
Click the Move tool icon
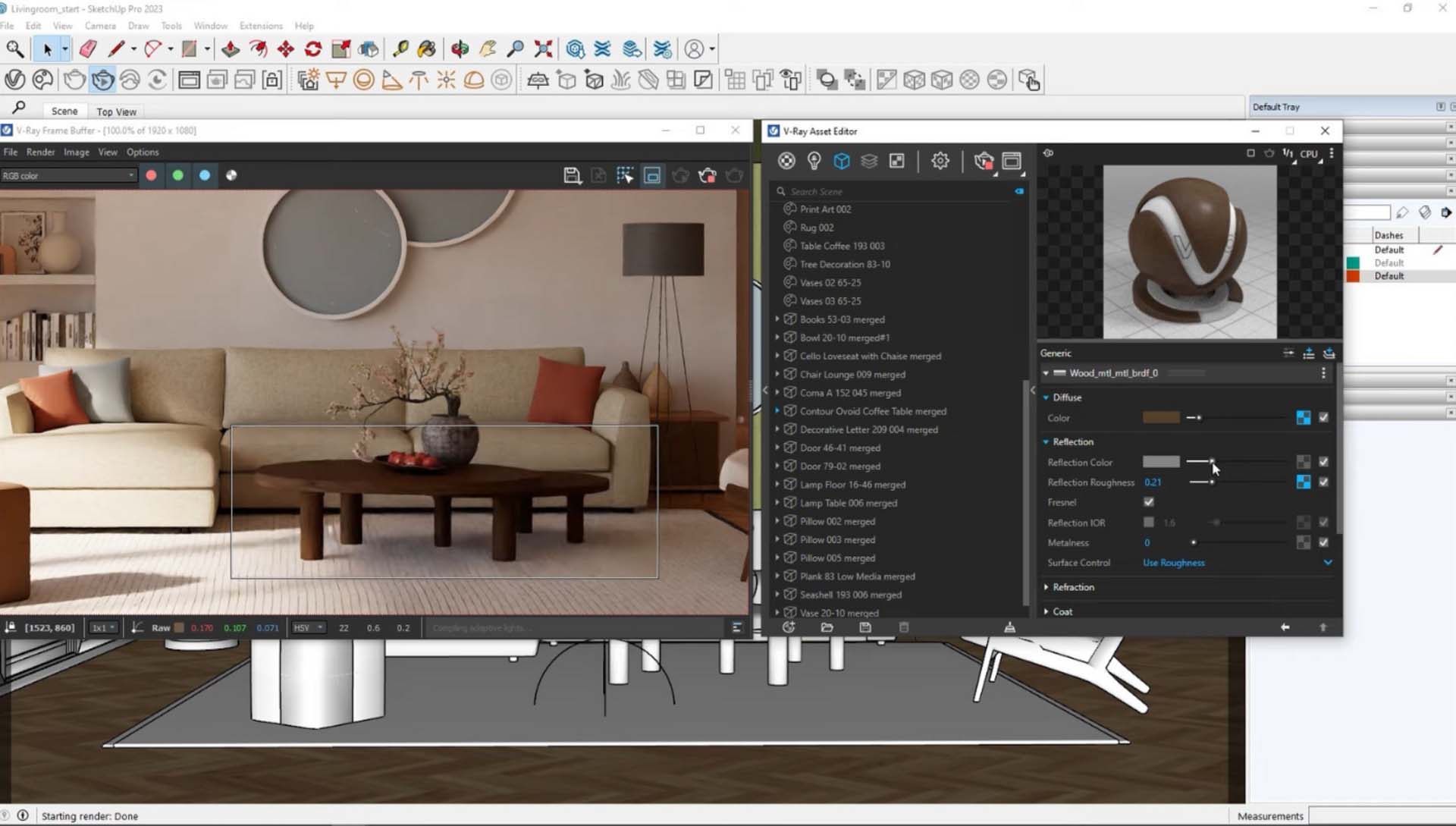[x=285, y=49]
